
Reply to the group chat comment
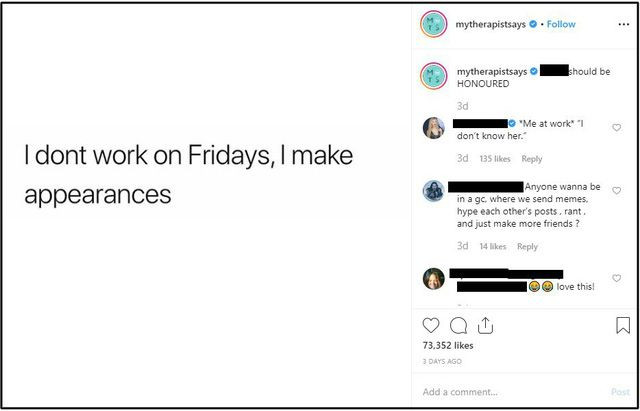527,246
